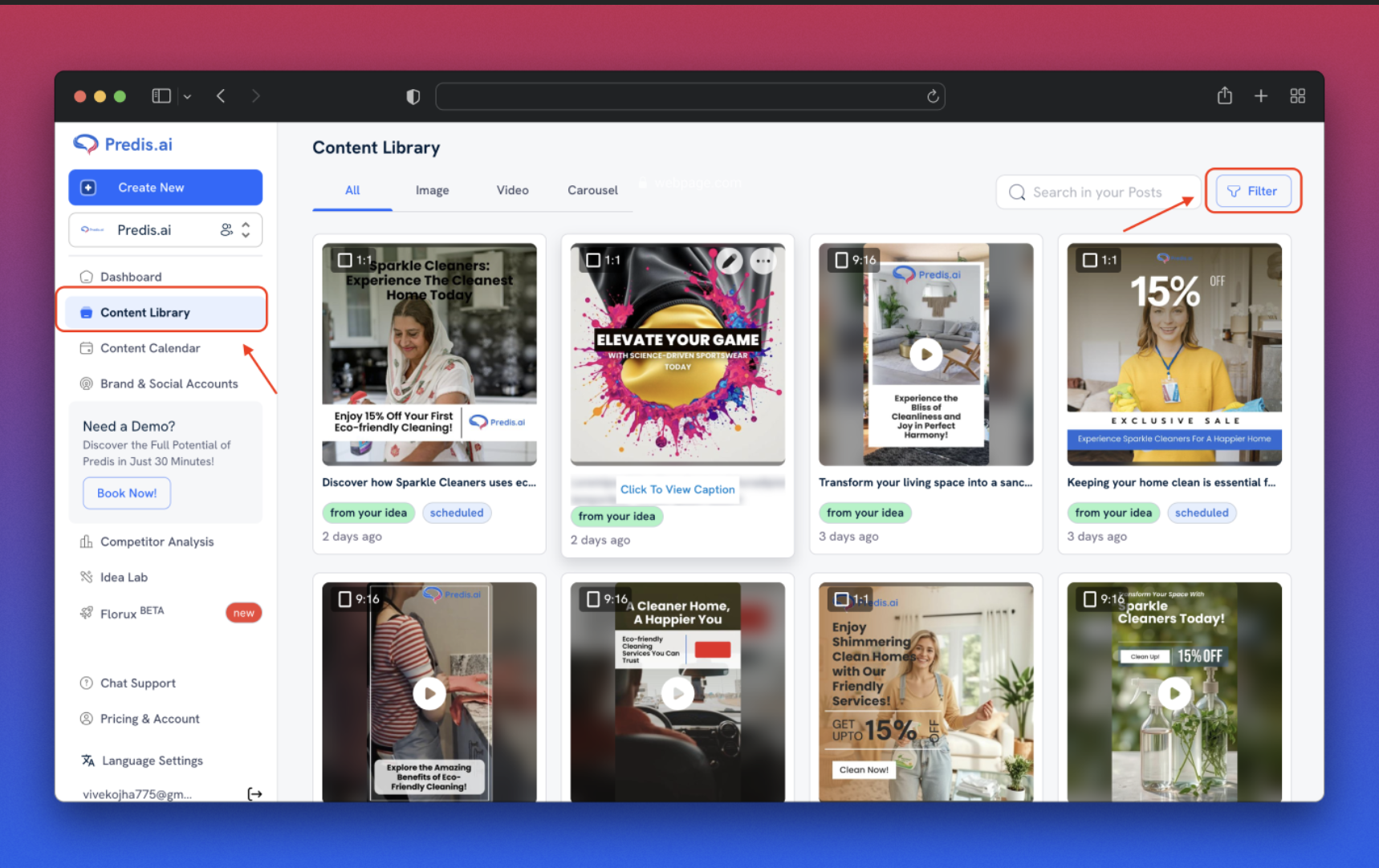Open the sidebar options chevron in browser toolbar

coord(187,96)
